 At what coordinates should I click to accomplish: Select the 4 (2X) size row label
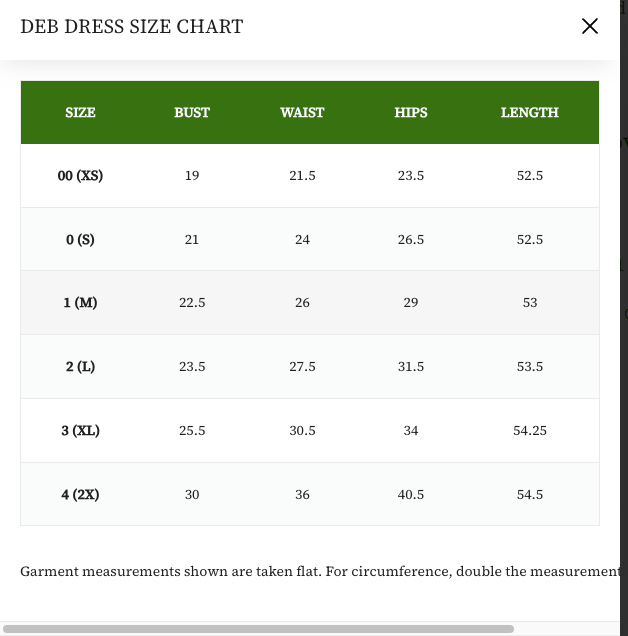pyautogui.click(x=80, y=494)
